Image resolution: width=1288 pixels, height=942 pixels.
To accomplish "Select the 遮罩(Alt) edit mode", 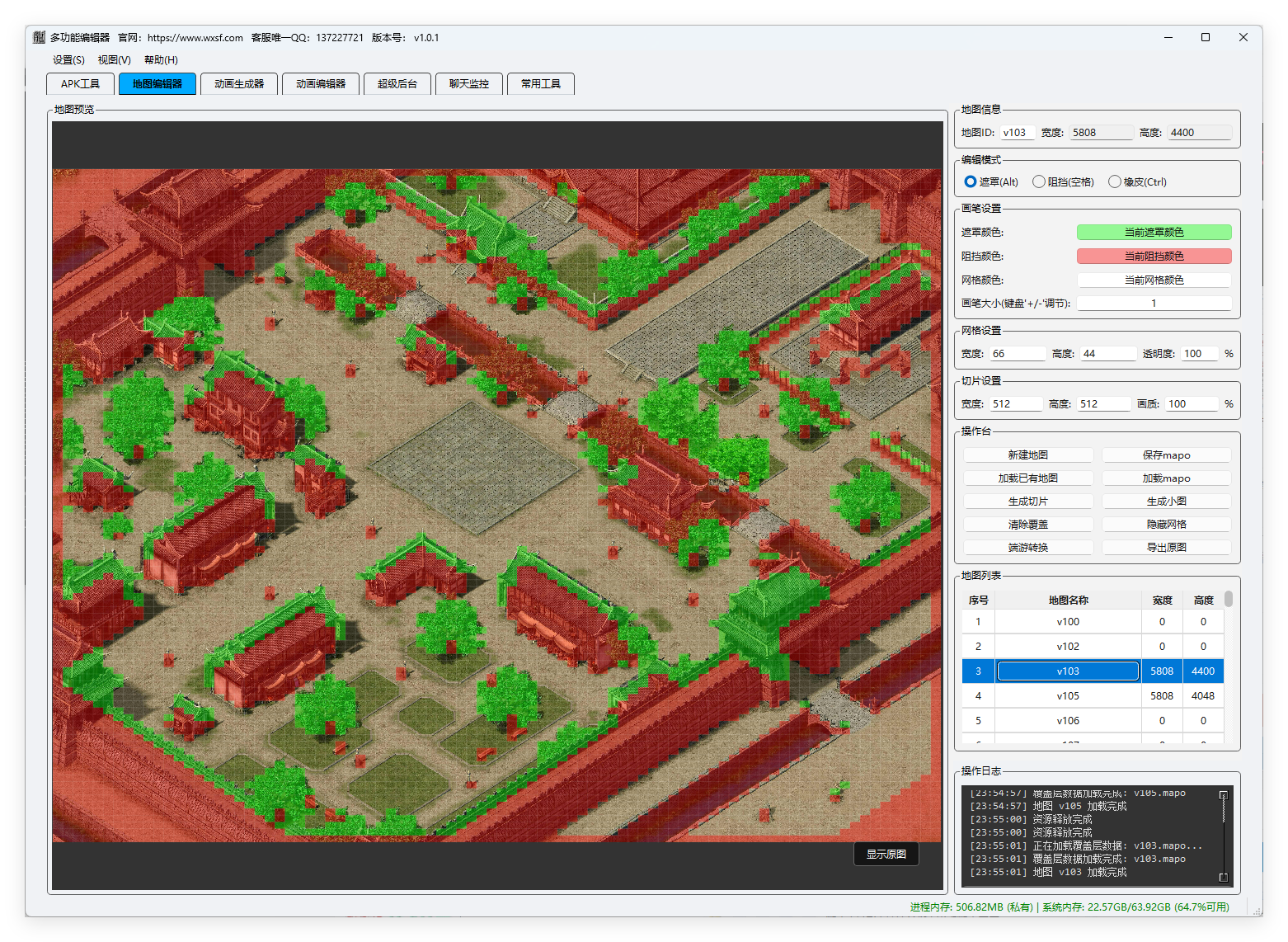I will tap(971, 181).
